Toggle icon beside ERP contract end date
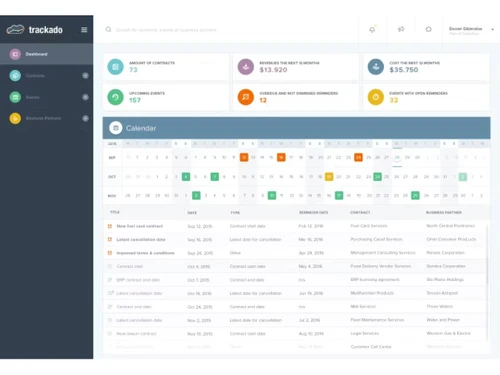Screen dimensions: 500x375 coord(110,280)
